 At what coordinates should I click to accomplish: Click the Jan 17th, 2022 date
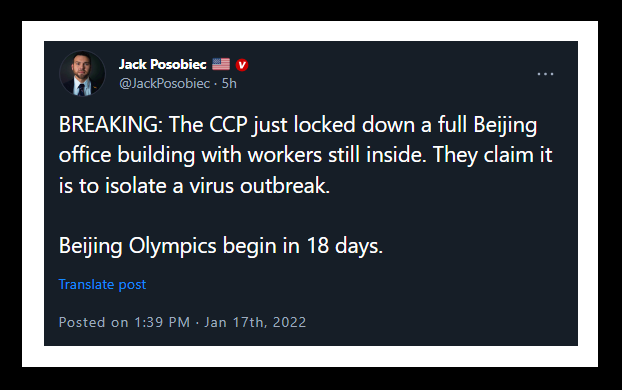tap(255, 322)
